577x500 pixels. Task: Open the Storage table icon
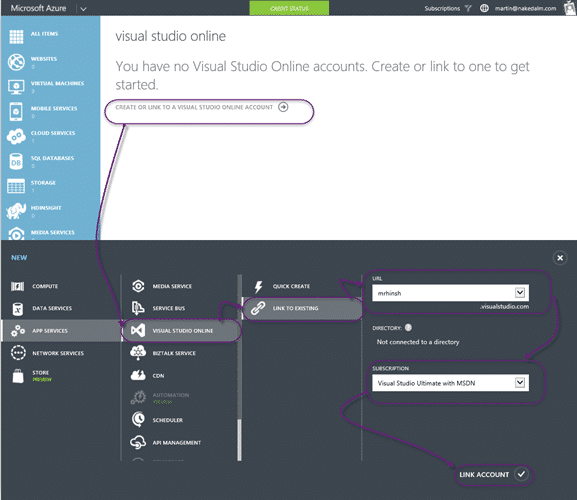coord(16,186)
